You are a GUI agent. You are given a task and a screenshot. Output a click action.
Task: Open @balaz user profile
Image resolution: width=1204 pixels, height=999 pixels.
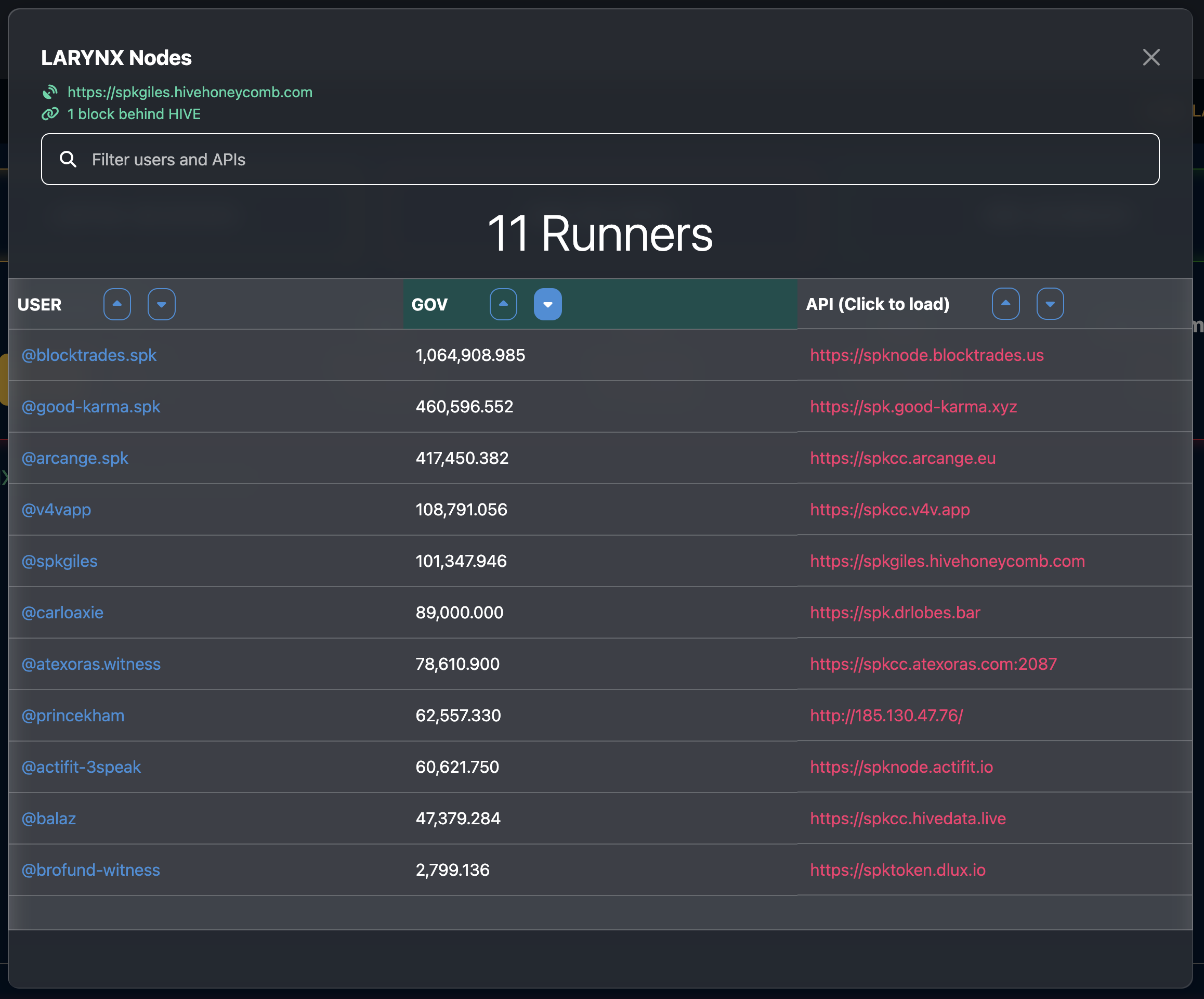click(49, 819)
